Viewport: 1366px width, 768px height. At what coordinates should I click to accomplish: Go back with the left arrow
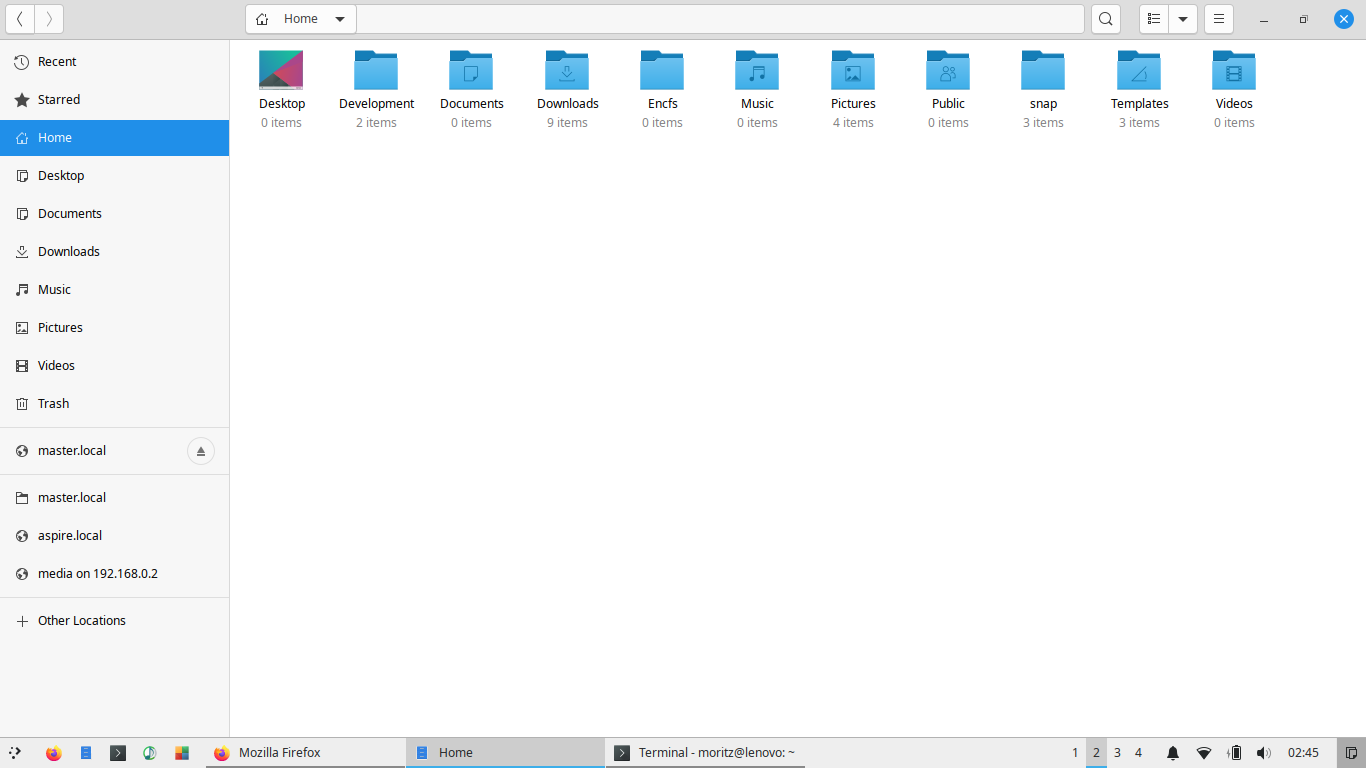tap(20, 19)
